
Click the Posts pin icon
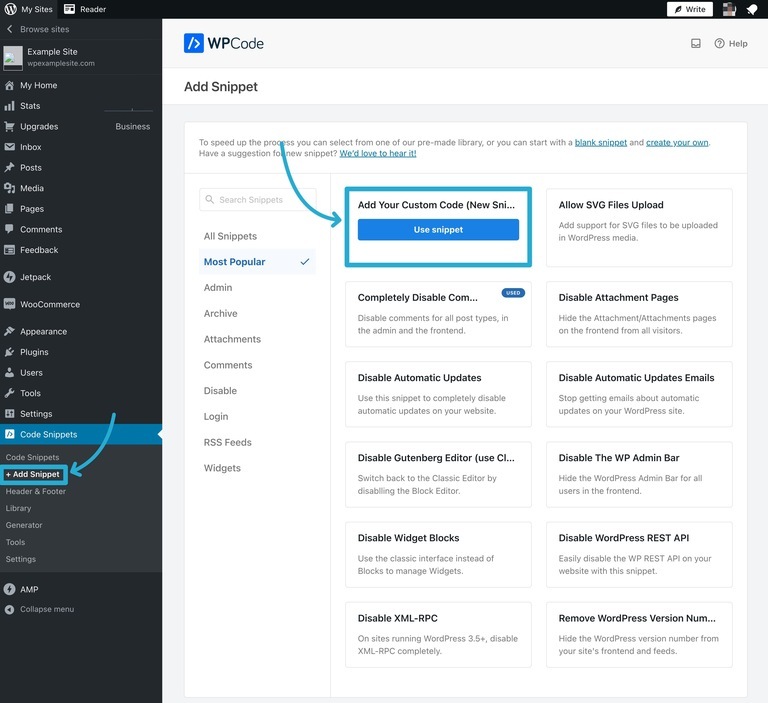9,168
